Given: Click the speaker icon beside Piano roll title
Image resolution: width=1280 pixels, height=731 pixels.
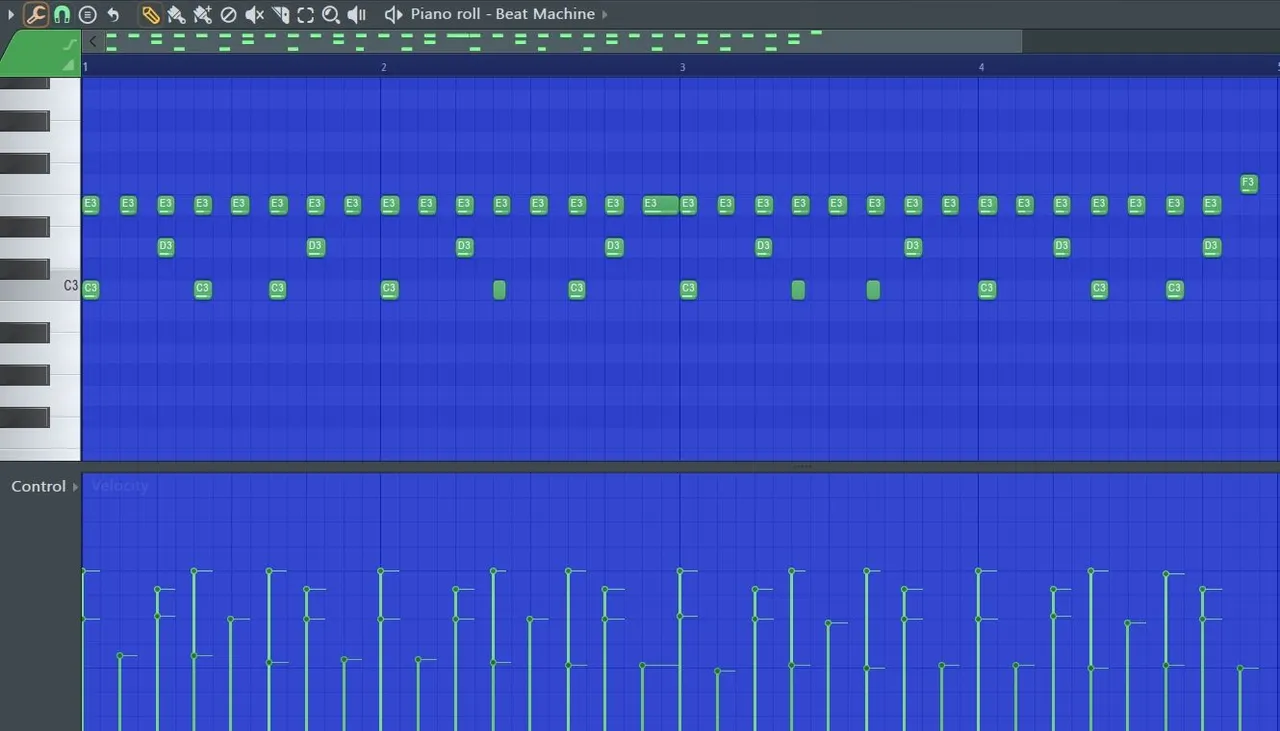Looking at the screenshot, I should tap(394, 14).
